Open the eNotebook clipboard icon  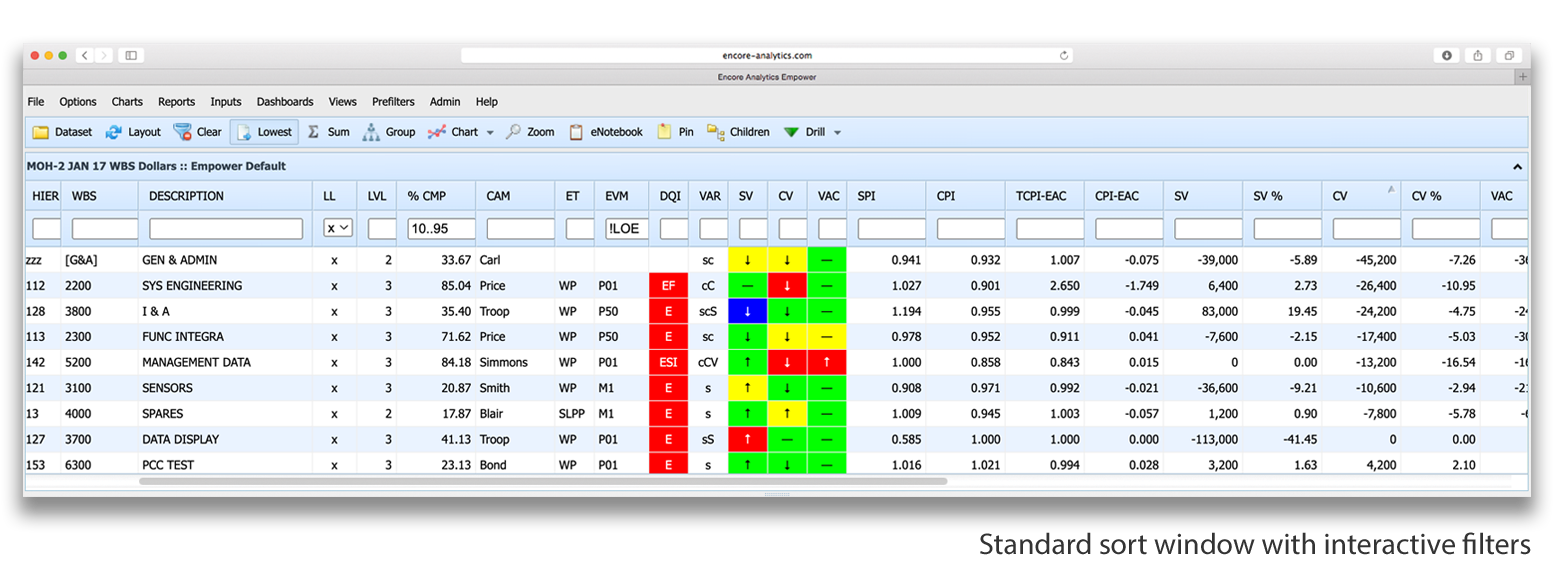tap(576, 132)
